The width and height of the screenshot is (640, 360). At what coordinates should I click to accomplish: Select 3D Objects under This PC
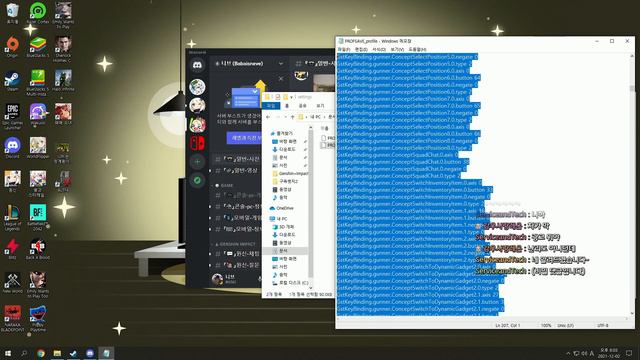pos(284,227)
